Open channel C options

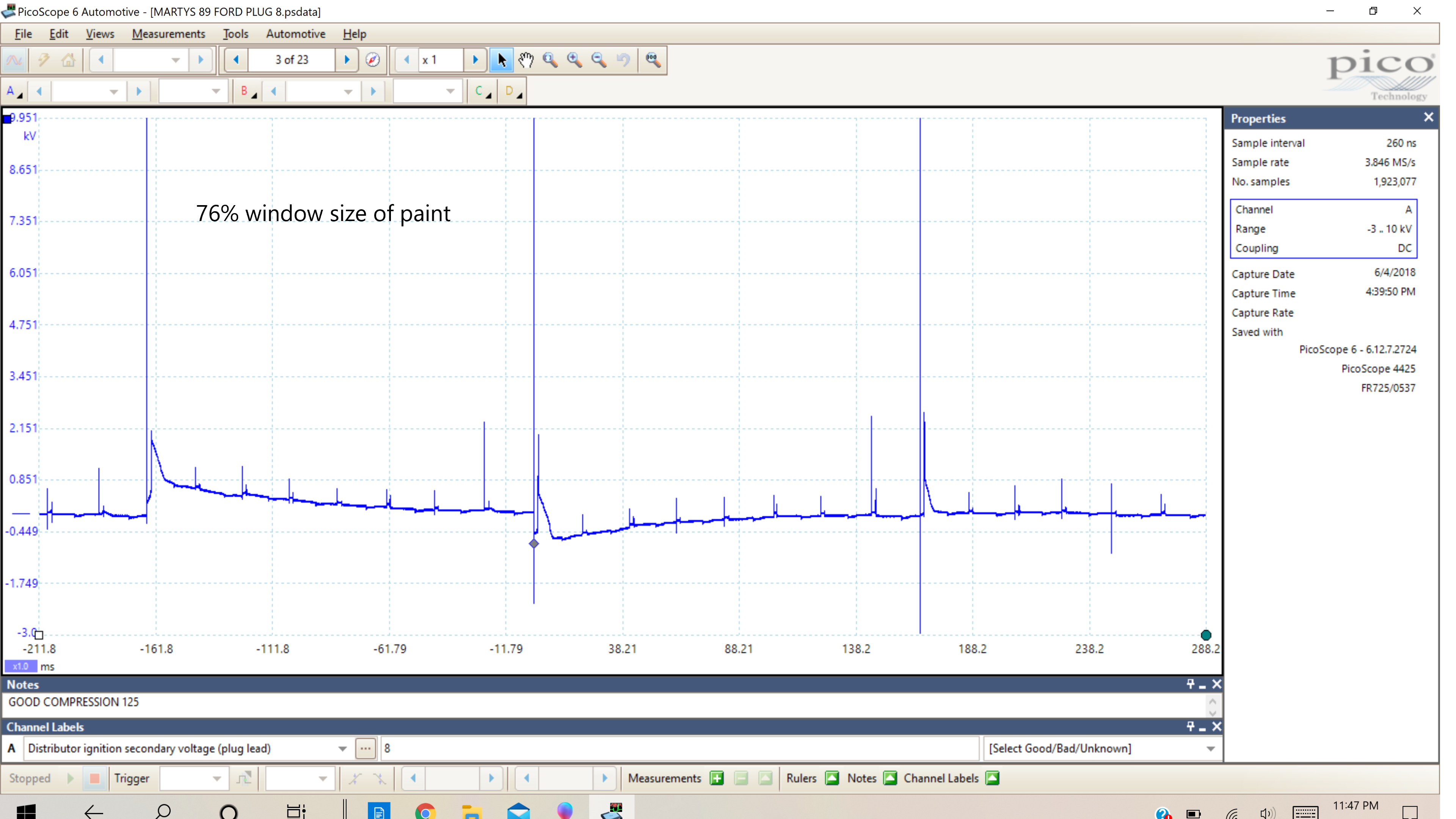[x=483, y=91]
